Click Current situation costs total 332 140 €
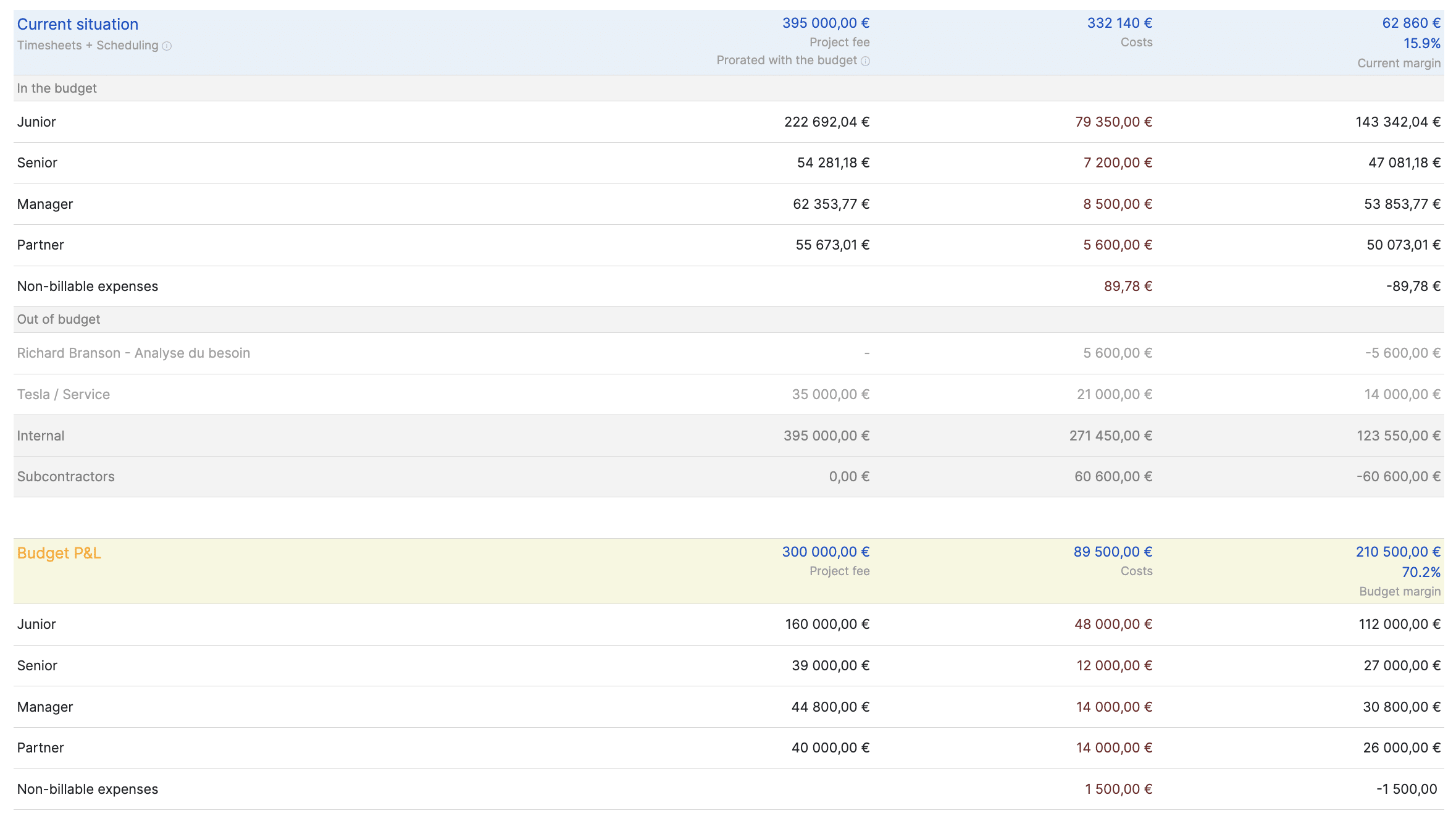The width and height of the screenshot is (1456, 813). pos(1119,23)
